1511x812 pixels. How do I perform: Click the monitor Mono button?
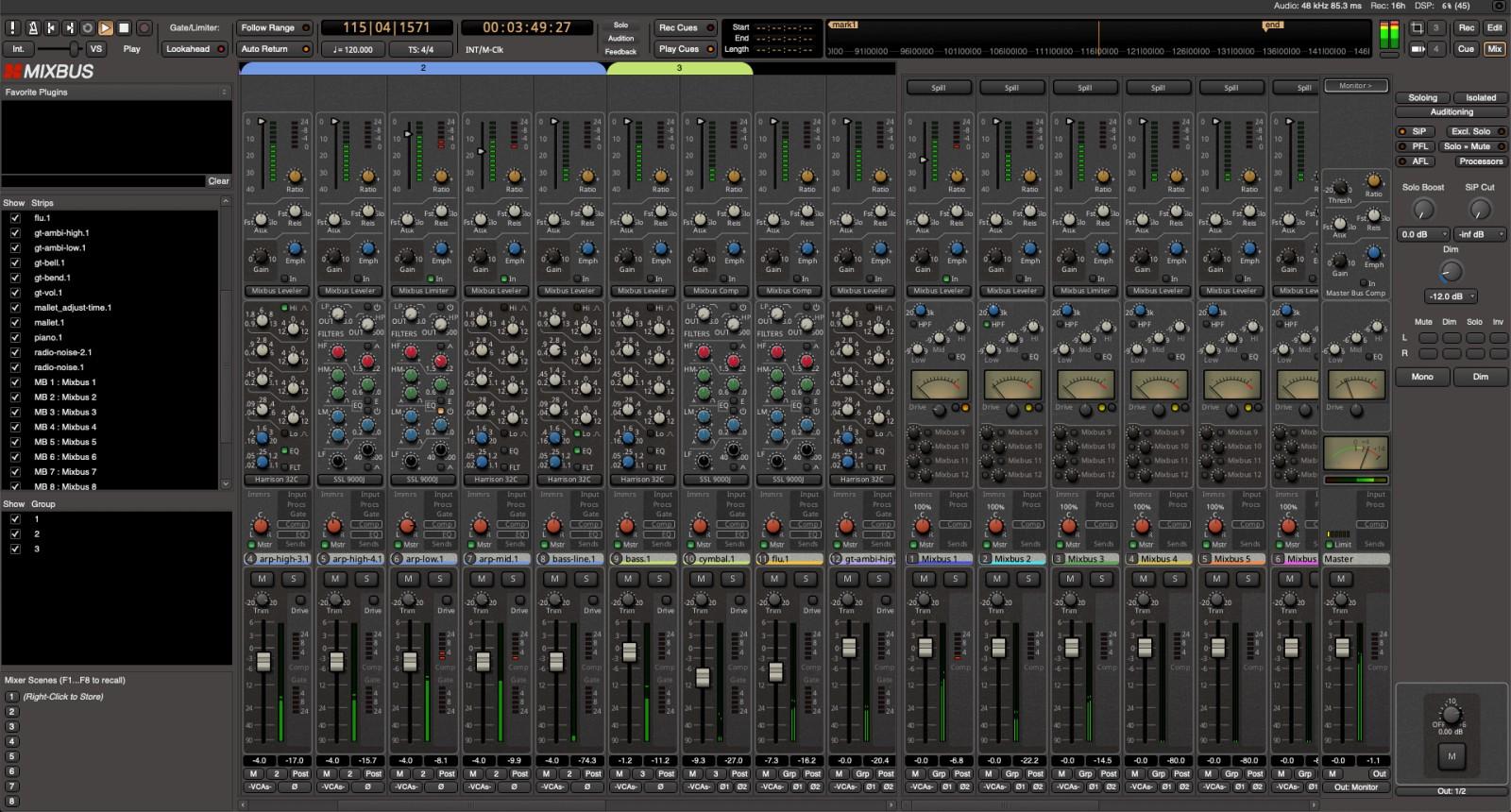[1422, 377]
